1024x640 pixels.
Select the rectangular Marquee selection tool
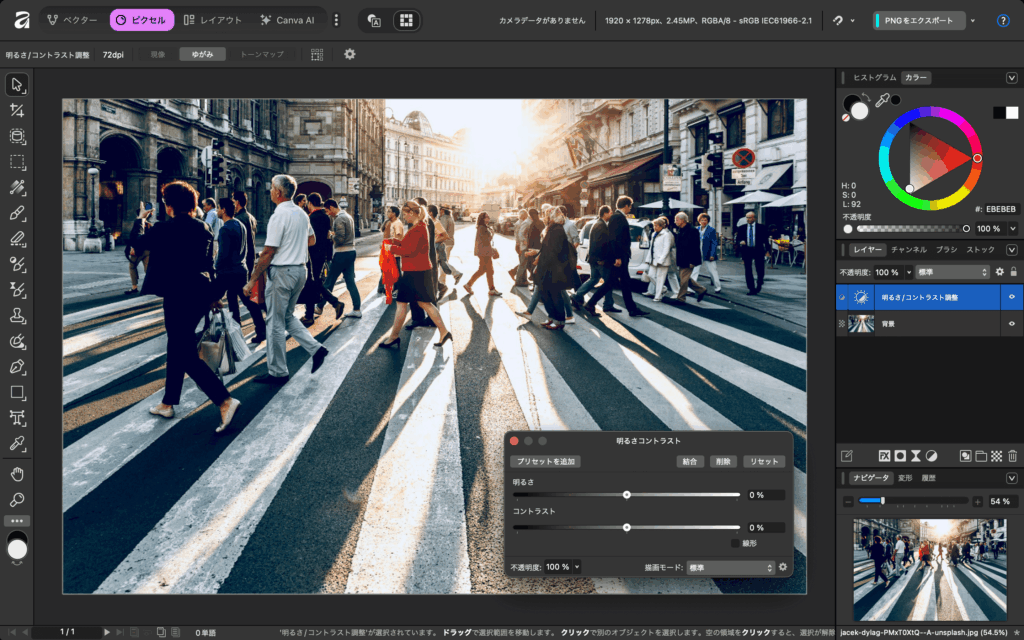tap(17, 162)
